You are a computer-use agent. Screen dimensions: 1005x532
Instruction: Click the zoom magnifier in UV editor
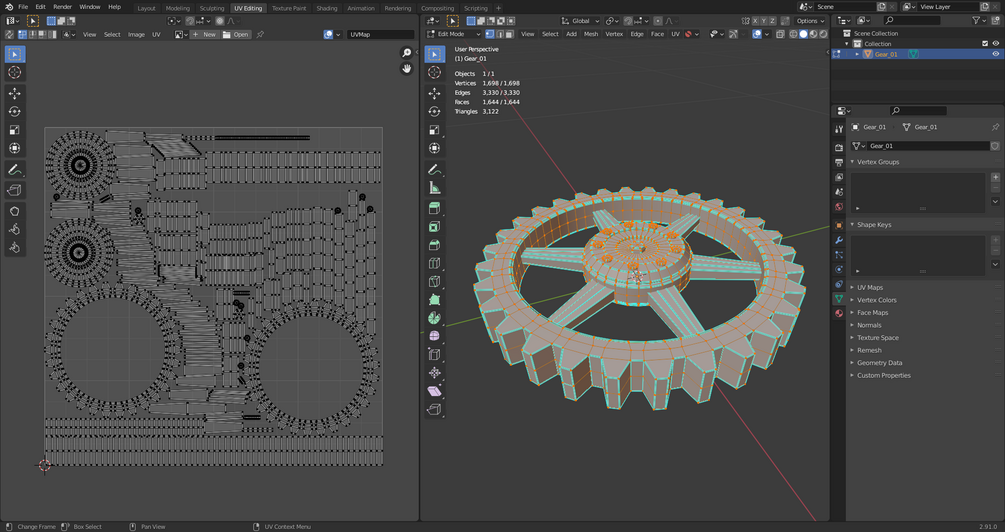coord(407,53)
